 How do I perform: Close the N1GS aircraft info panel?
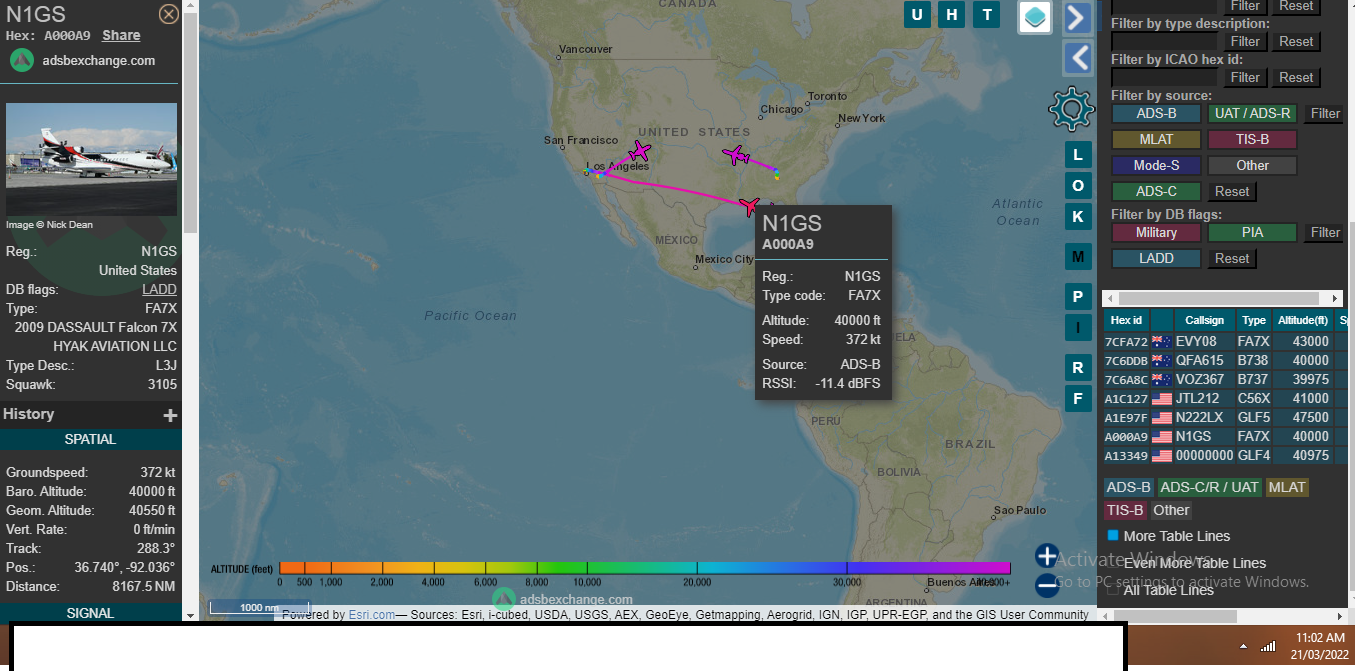click(169, 14)
